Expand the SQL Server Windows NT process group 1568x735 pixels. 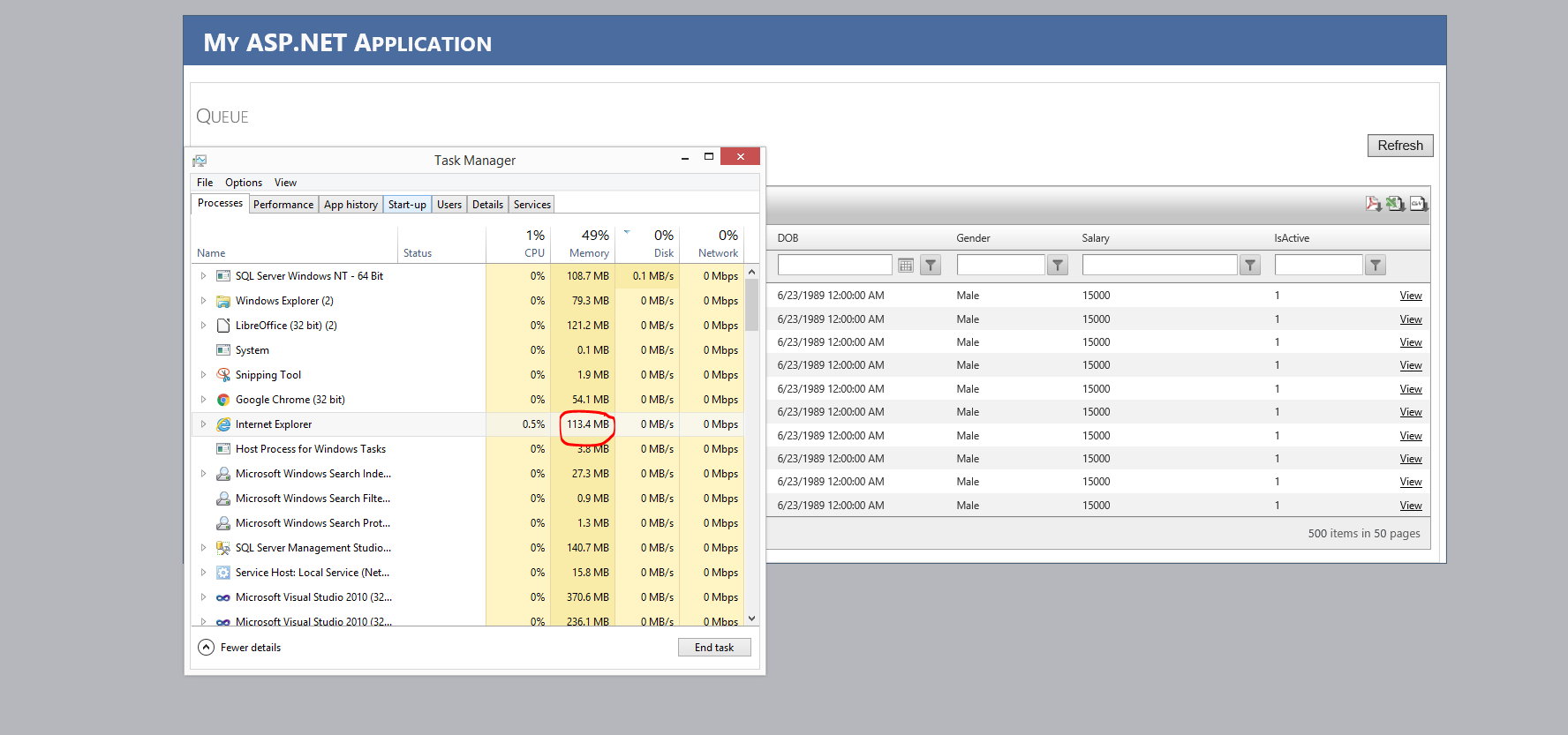click(x=203, y=276)
